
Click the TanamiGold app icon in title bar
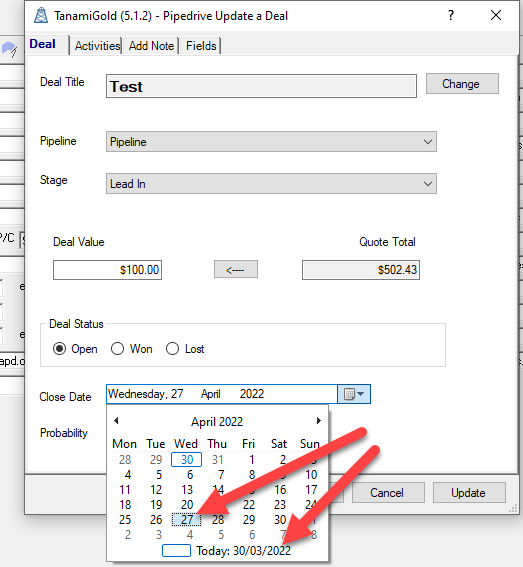pyautogui.click(x=41, y=16)
